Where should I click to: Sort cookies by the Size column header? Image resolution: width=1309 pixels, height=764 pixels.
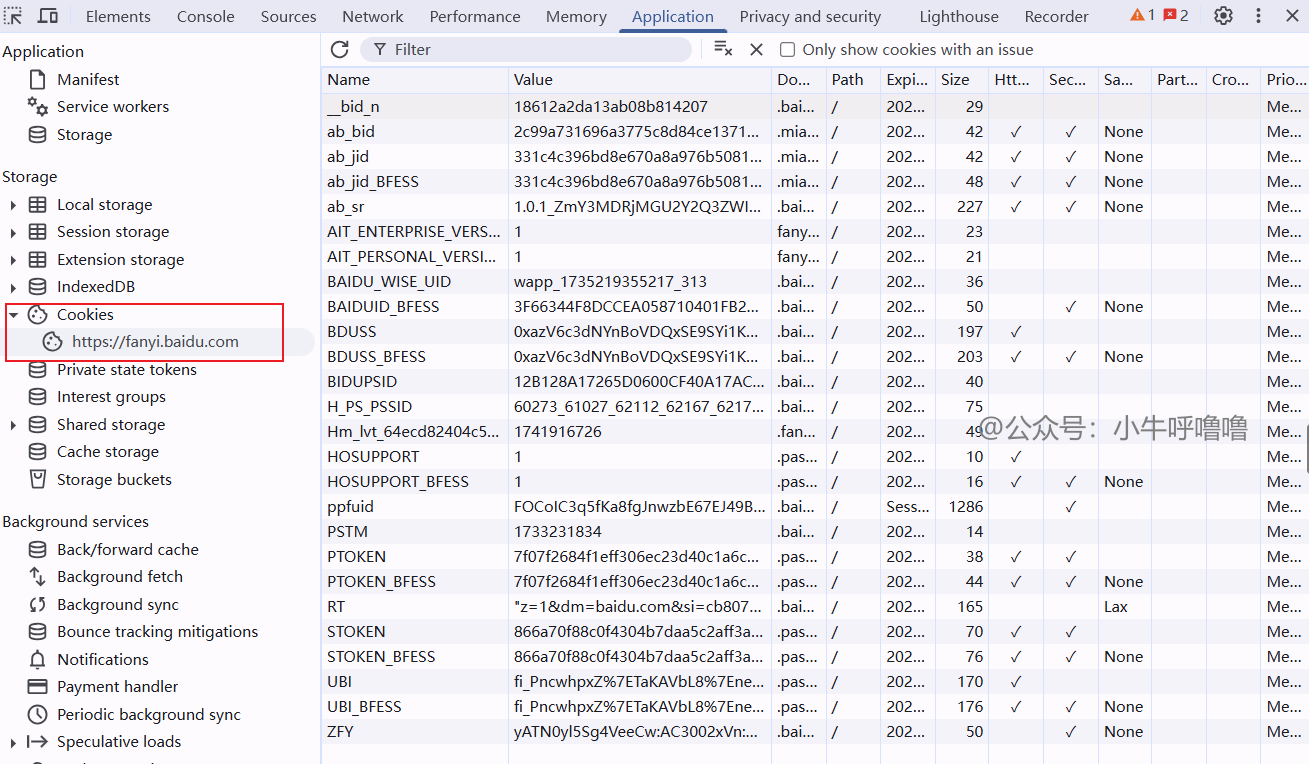coord(955,80)
